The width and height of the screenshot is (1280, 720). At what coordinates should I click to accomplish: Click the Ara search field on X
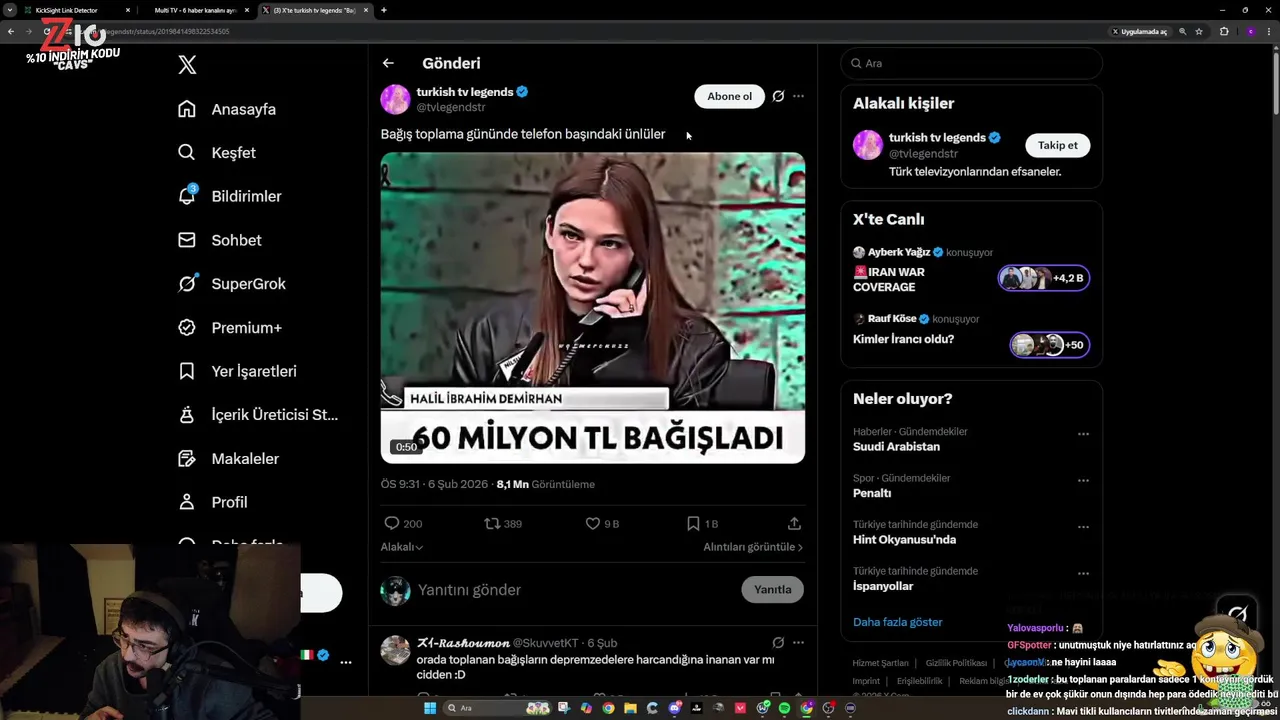click(x=971, y=63)
